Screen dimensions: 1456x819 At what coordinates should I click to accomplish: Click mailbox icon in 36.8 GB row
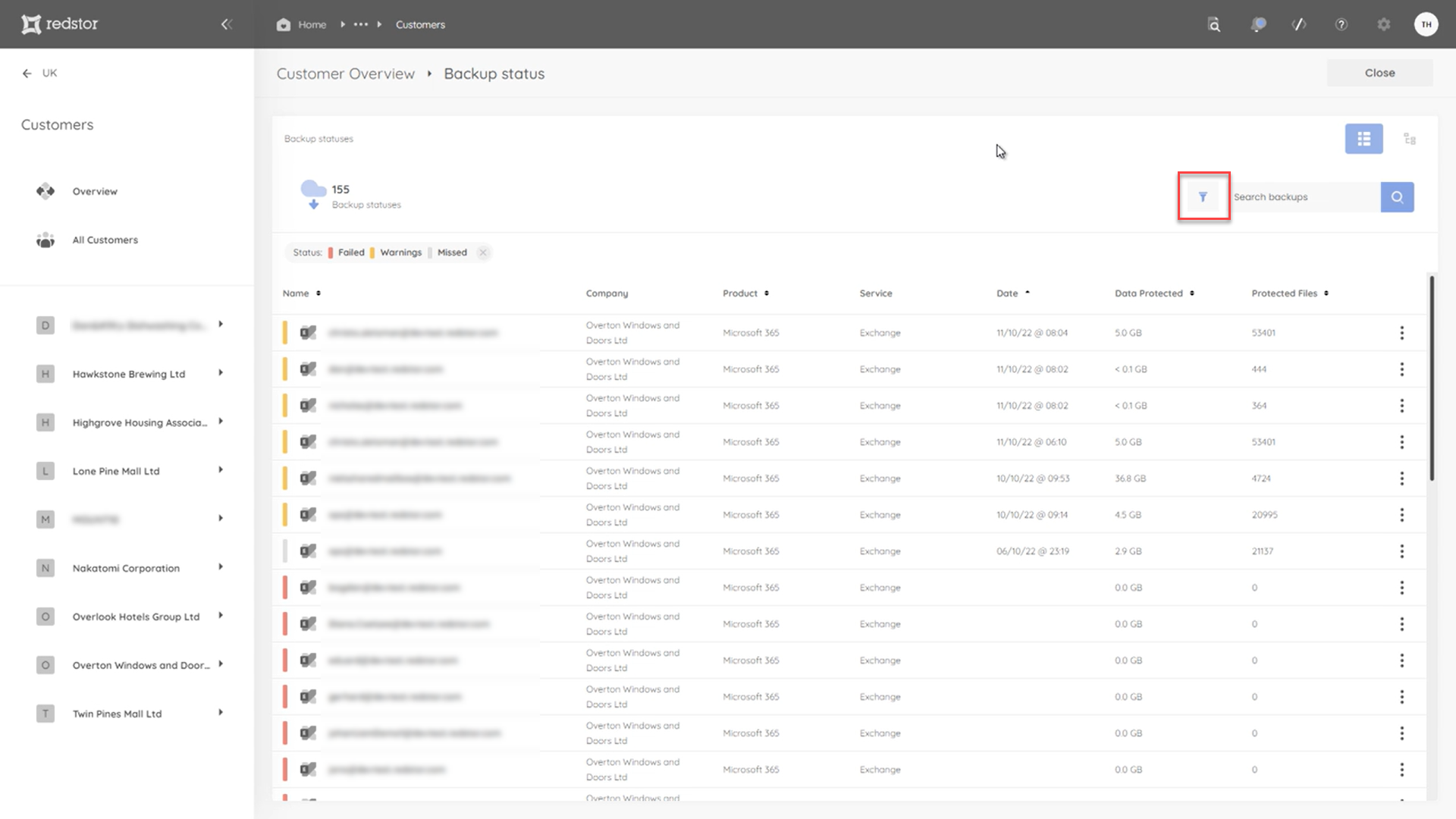[308, 479]
